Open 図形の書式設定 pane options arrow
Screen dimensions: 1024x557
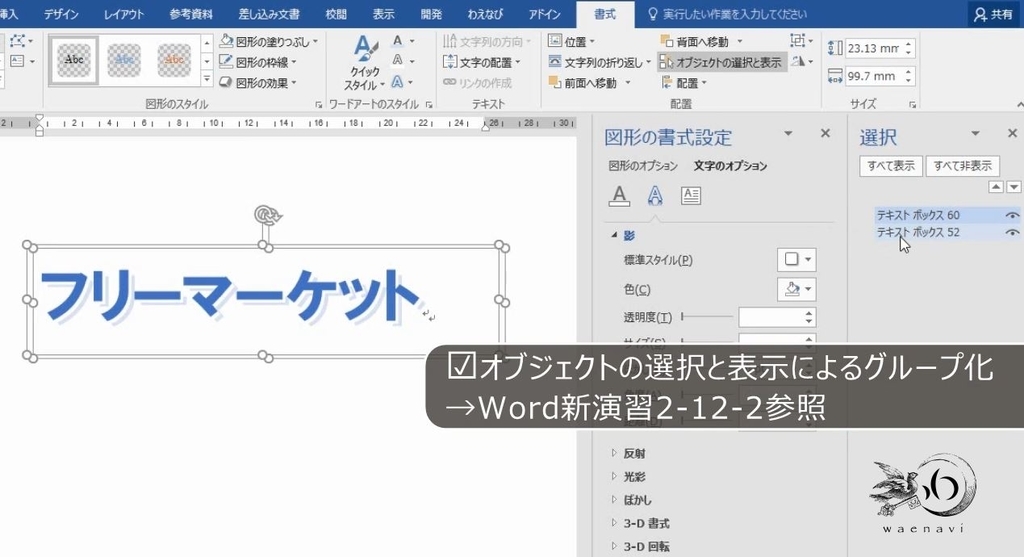(788, 134)
